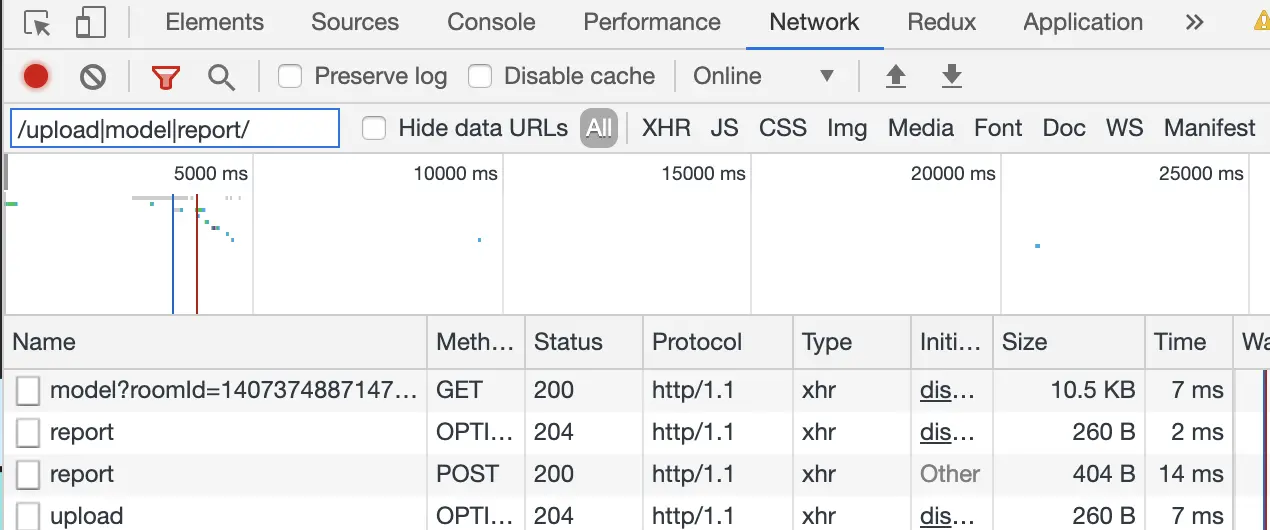
Task: Check the Disable cache option
Action: coord(481,76)
